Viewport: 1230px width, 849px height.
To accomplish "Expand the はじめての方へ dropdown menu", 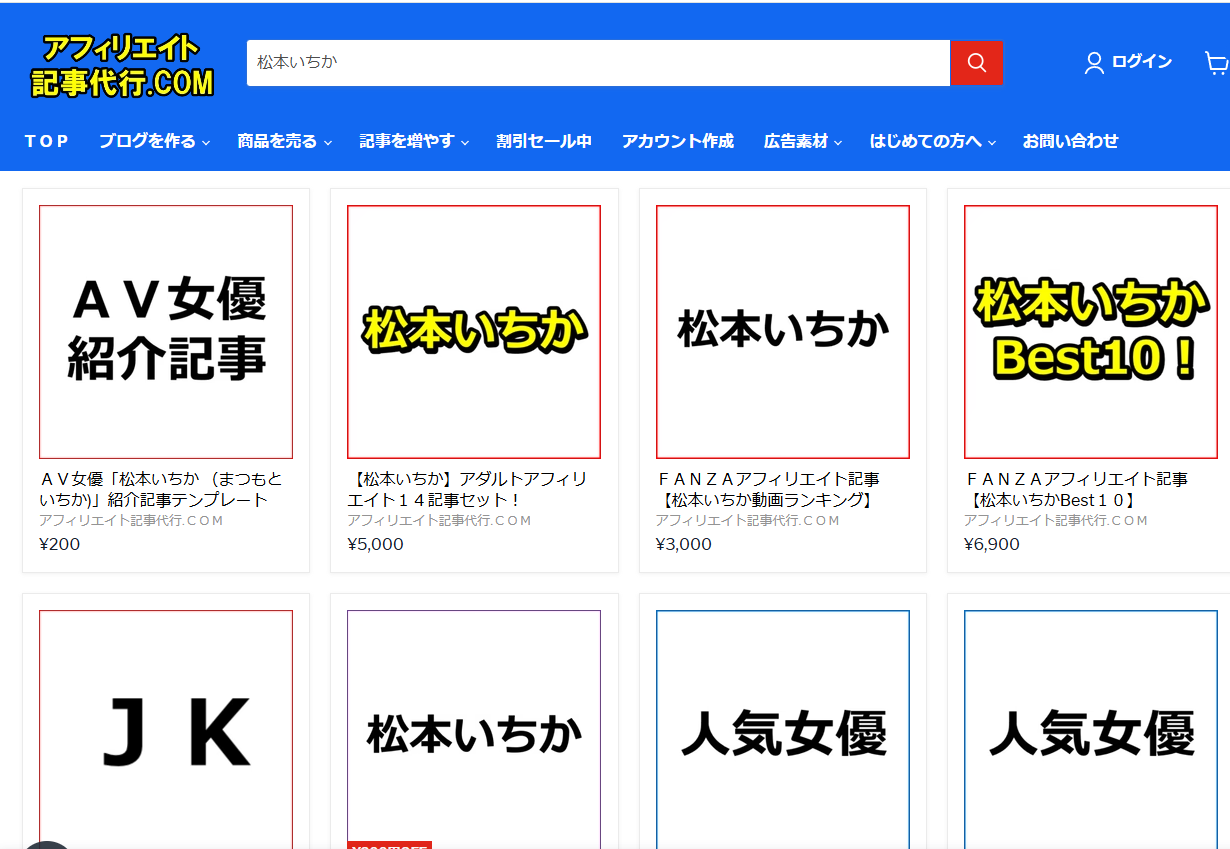I will pos(933,141).
